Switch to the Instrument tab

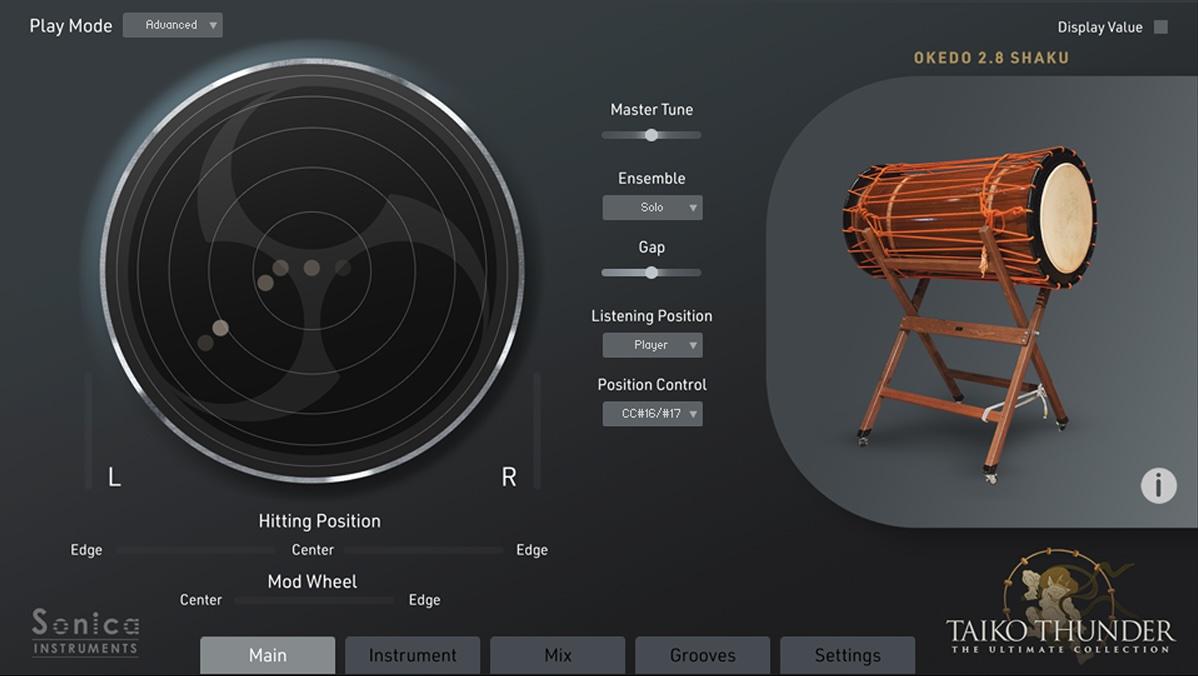coord(412,656)
